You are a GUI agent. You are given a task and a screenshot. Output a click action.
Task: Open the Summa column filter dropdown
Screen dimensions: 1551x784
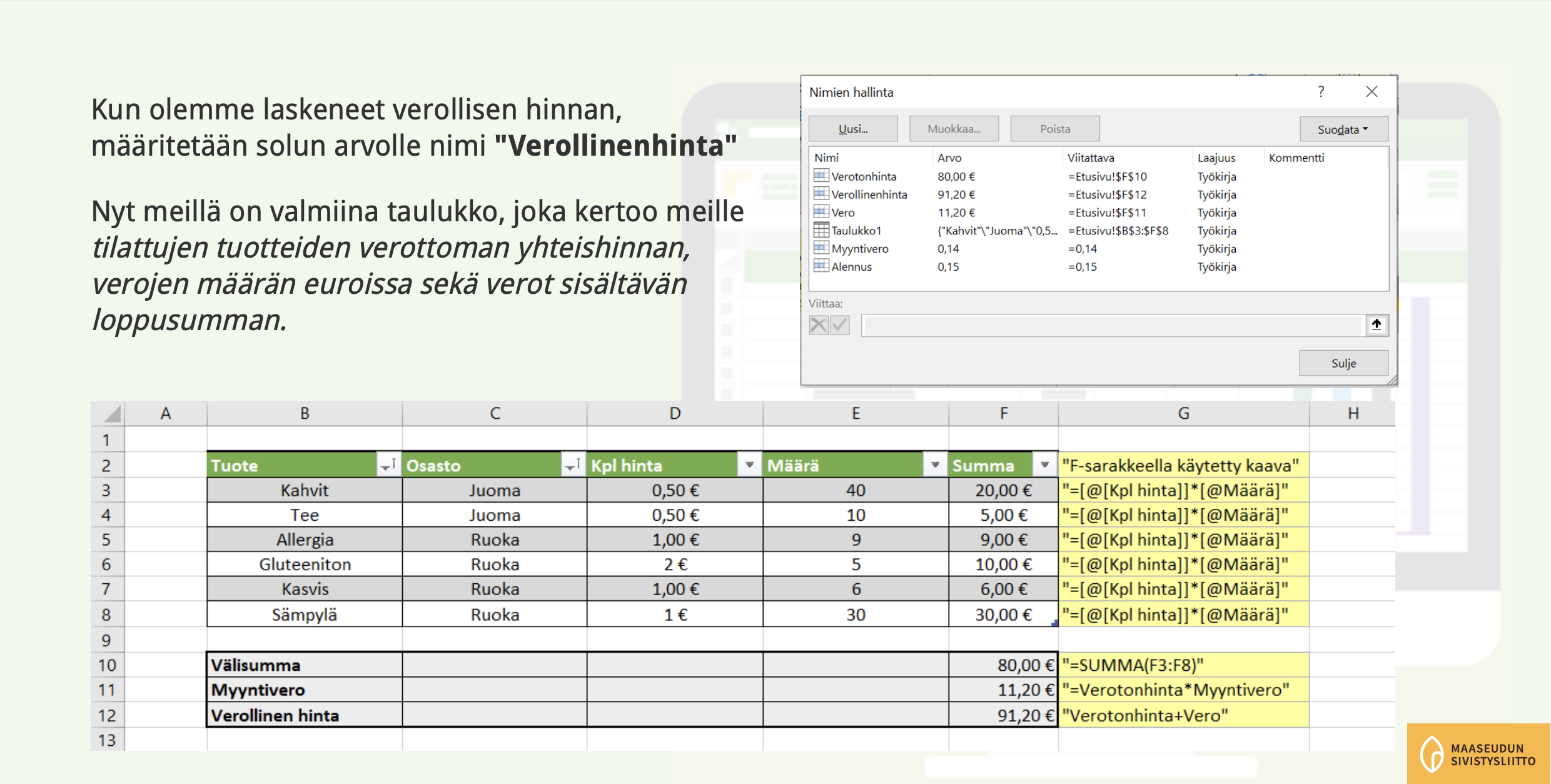point(1044,465)
